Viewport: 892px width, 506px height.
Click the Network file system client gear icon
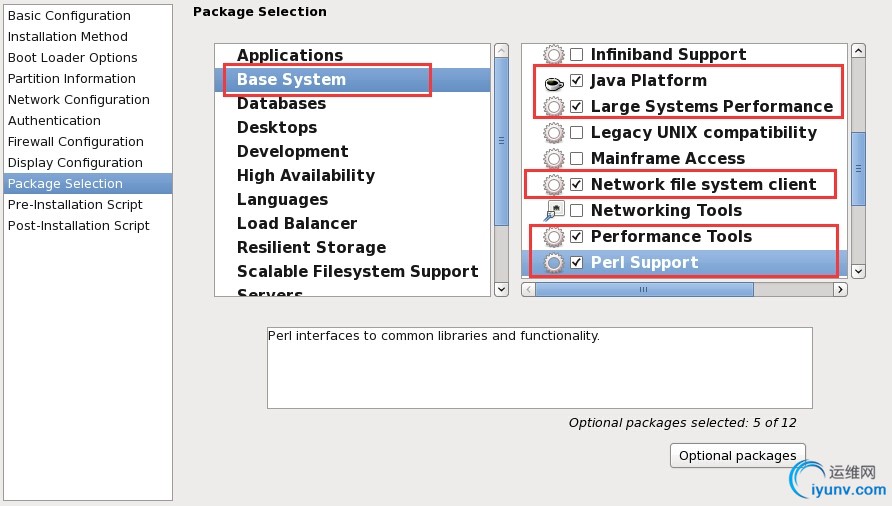554,184
